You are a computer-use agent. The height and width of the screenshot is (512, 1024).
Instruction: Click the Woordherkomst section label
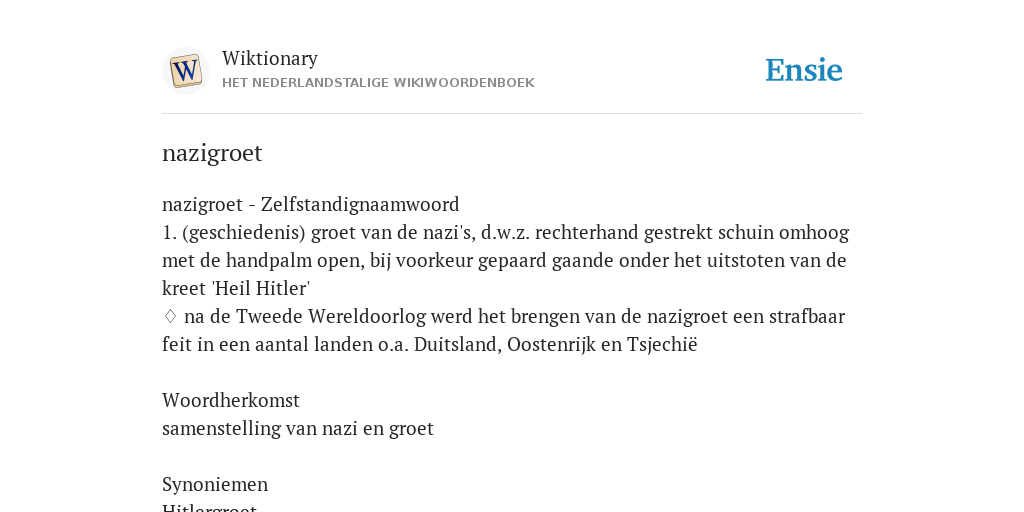[x=231, y=400]
